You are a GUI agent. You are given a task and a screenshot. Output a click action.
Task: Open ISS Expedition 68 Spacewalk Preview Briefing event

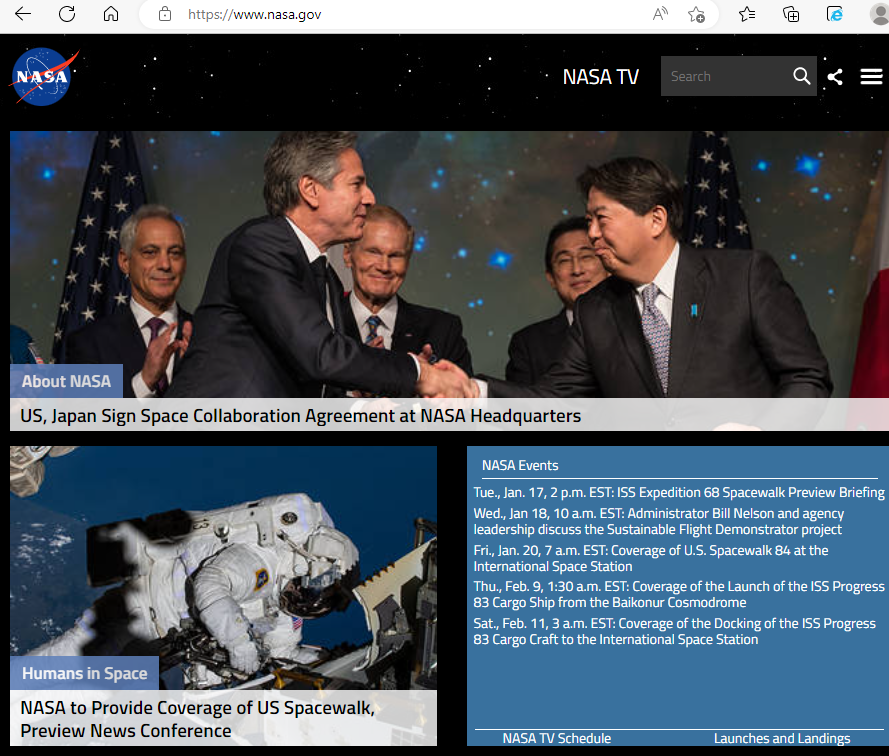coord(679,492)
